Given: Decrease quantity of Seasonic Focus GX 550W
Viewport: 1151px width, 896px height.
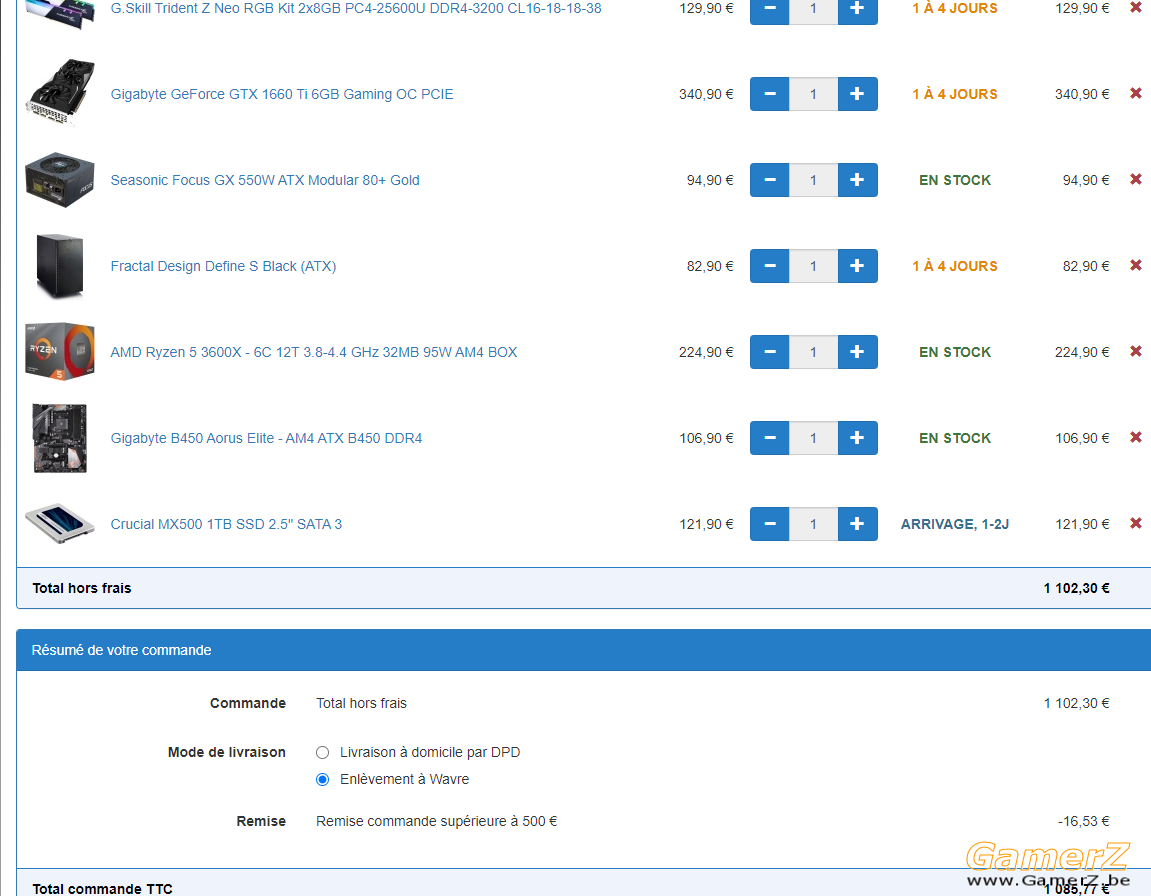Looking at the screenshot, I should (769, 180).
